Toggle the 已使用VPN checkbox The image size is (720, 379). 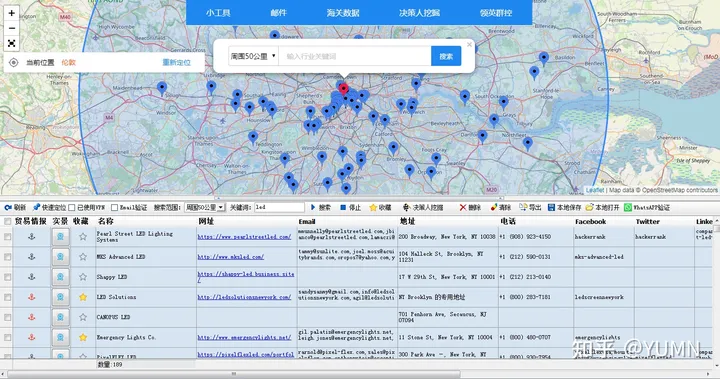[x=72, y=208]
